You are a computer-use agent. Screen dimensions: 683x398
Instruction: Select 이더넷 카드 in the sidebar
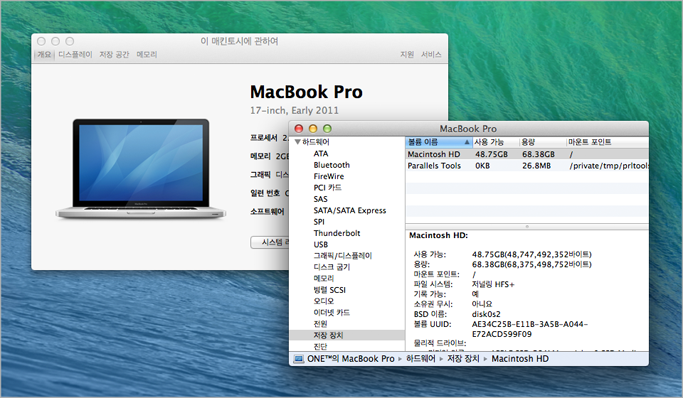pos(331,312)
